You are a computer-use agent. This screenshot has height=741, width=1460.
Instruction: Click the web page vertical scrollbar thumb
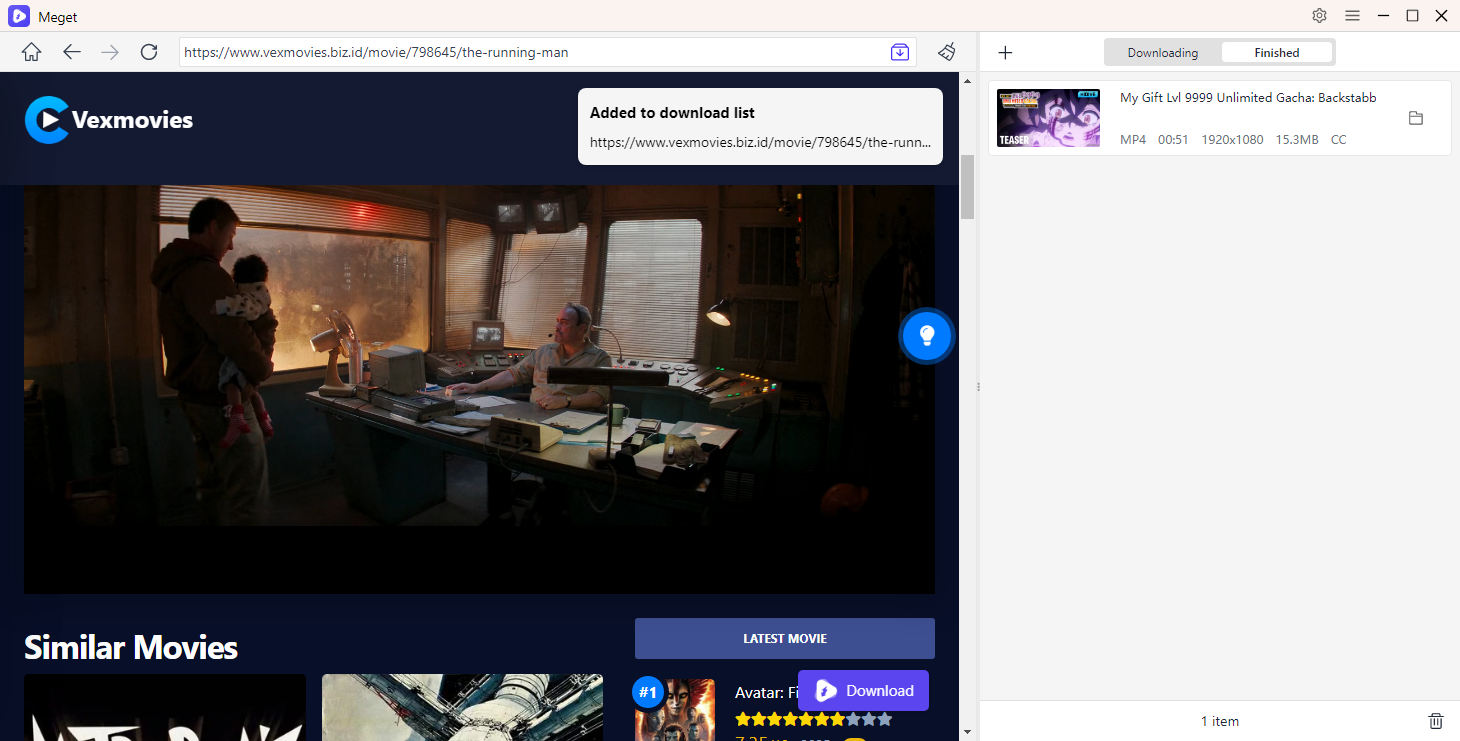click(x=967, y=187)
